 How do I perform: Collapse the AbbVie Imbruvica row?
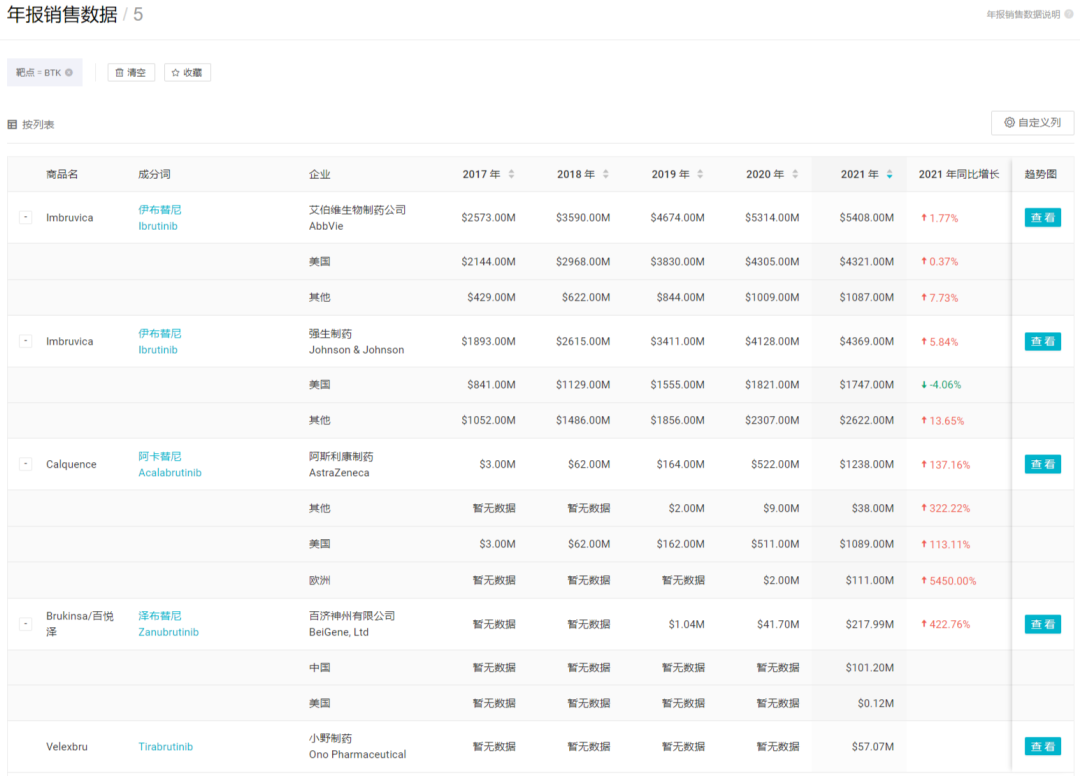[25, 218]
